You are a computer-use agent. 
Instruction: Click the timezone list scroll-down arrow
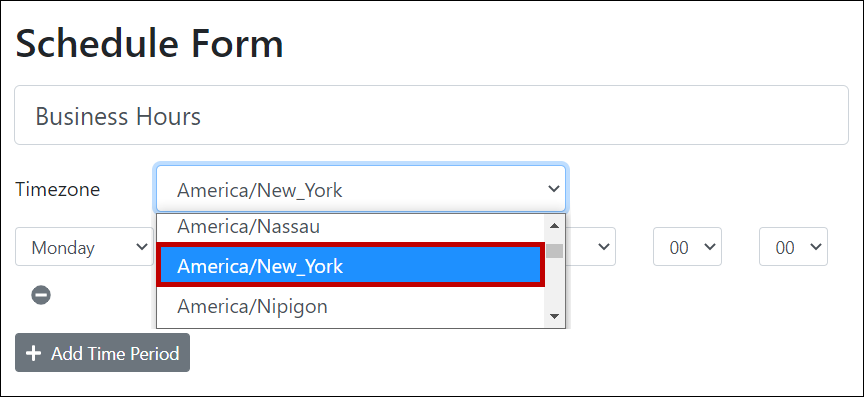tap(555, 316)
